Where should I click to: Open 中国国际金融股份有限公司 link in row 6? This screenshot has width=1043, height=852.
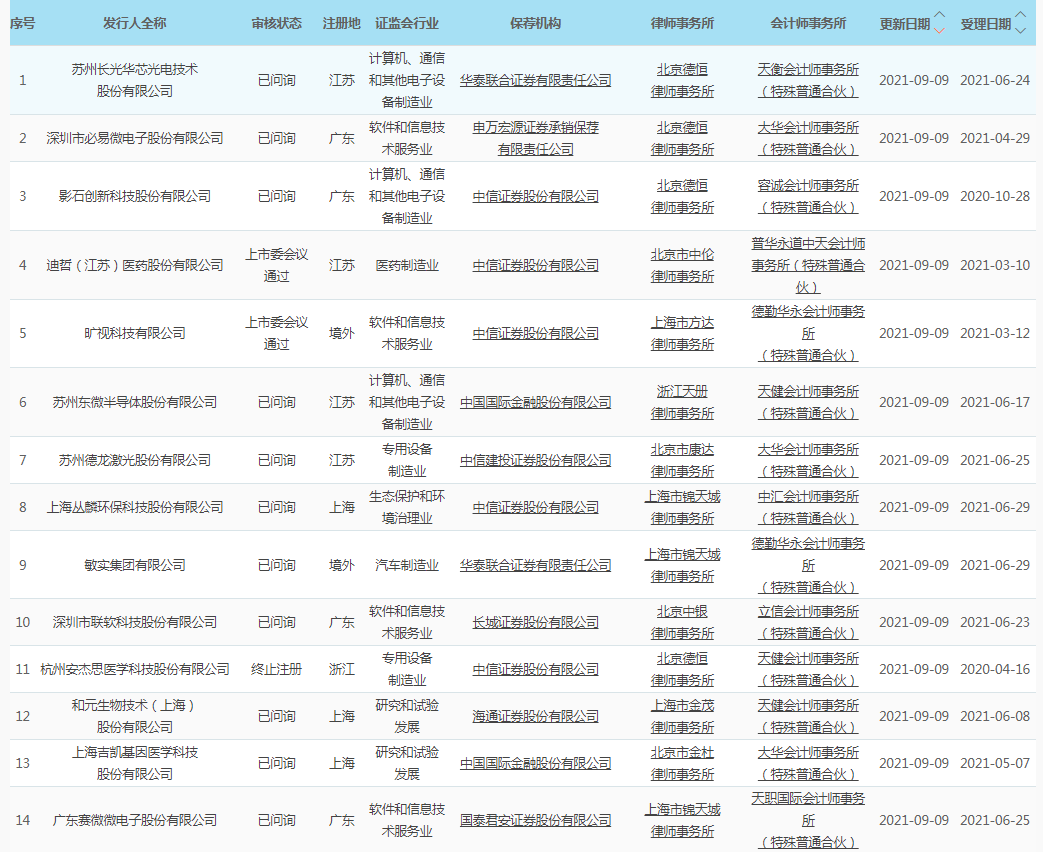pyautogui.click(x=535, y=402)
